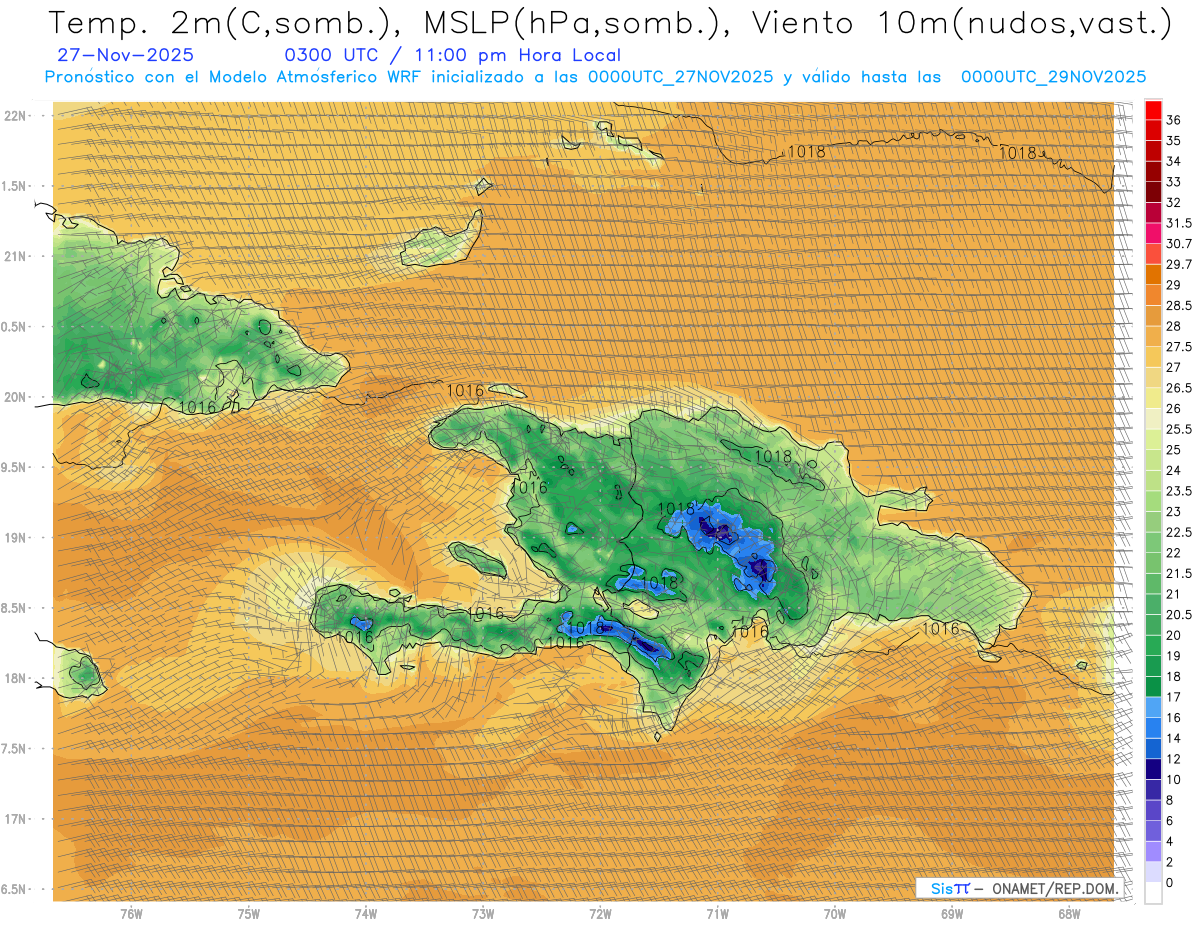The height and width of the screenshot is (927, 1200).
Task: Click the '76W' longitude axis label
Action: pos(131,914)
